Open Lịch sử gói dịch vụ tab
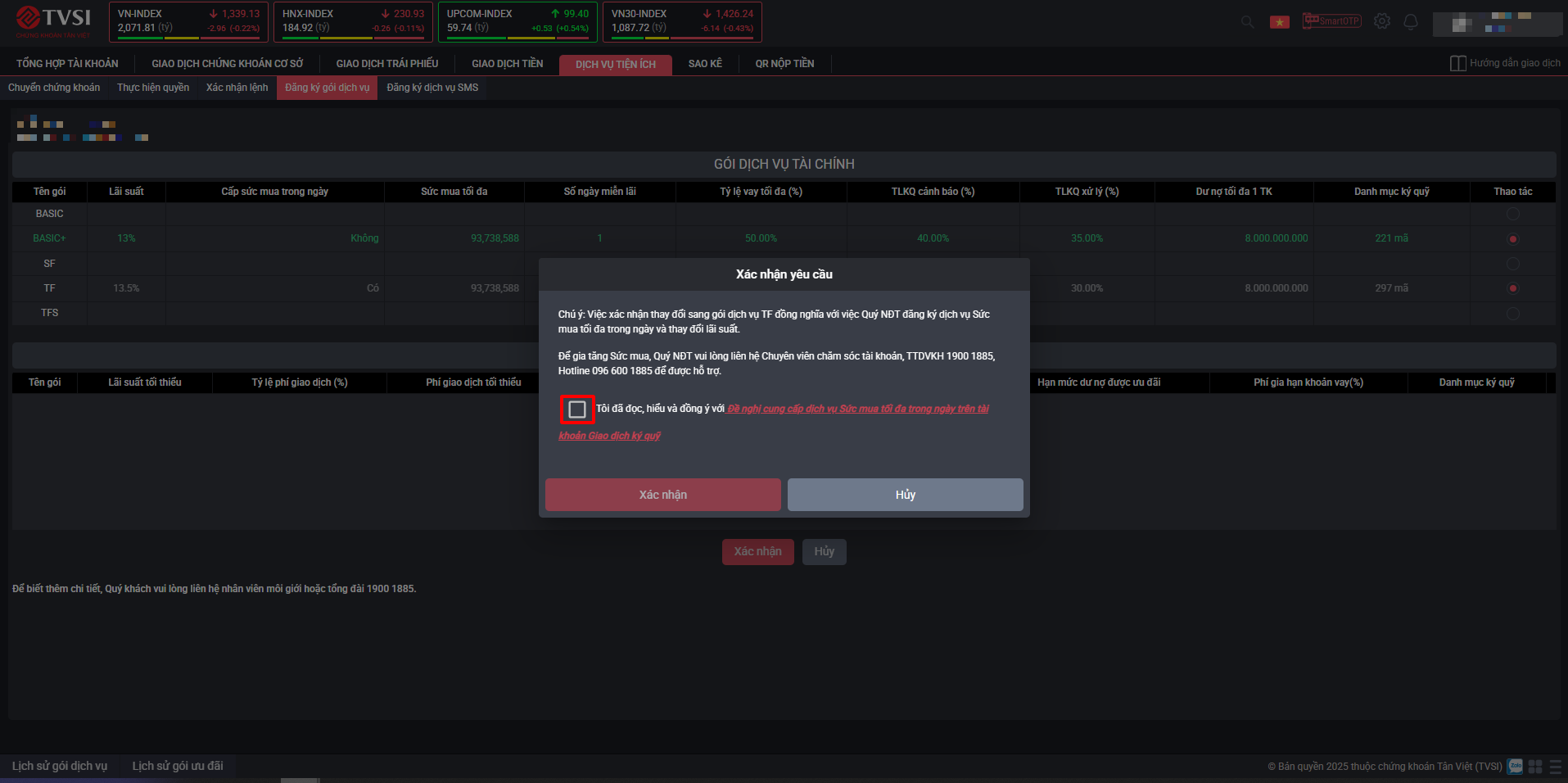This screenshot has width=1568, height=783. pos(60,766)
